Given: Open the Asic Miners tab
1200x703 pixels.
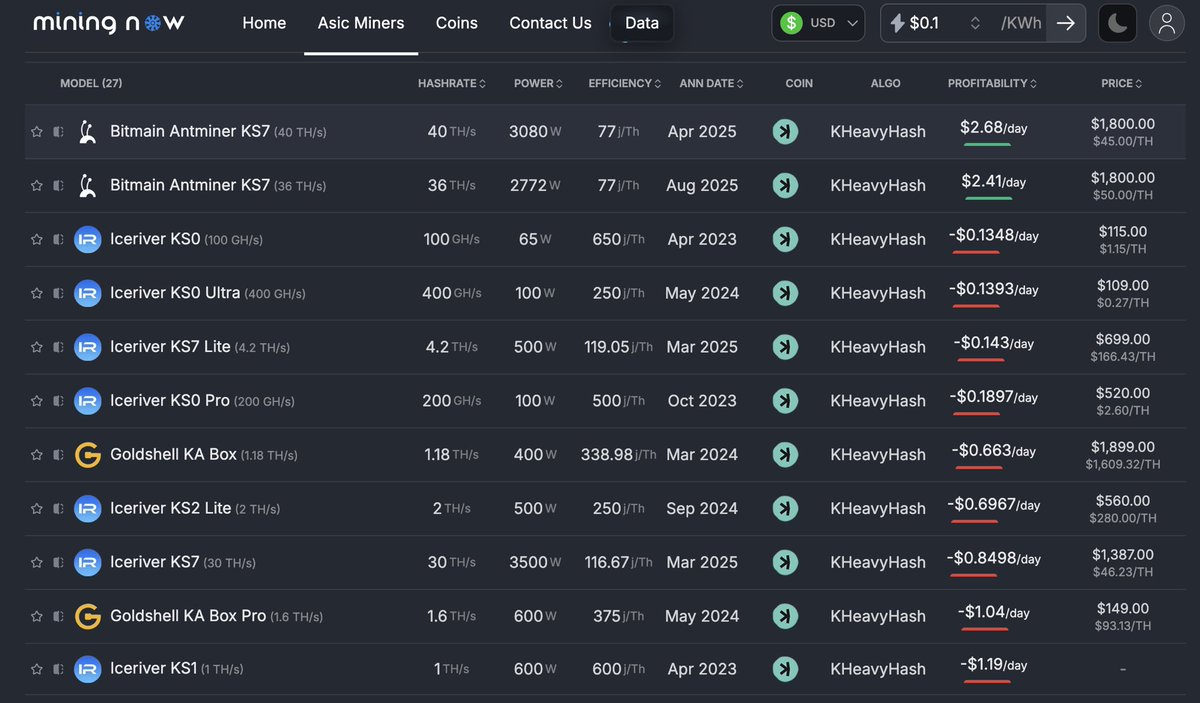Looking at the screenshot, I should coord(361,23).
